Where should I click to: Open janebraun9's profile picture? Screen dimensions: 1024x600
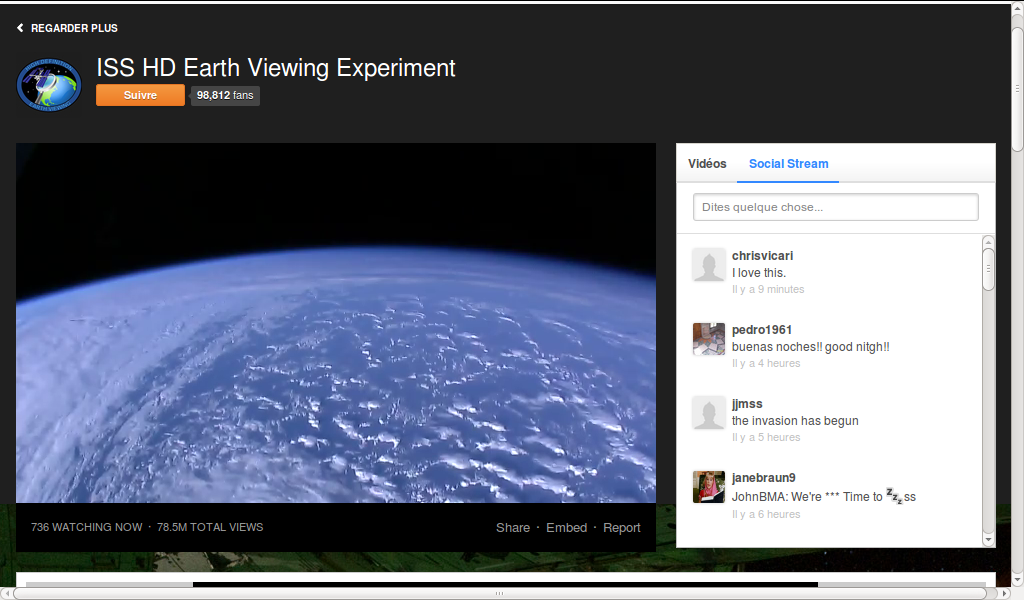pyautogui.click(x=708, y=487)
